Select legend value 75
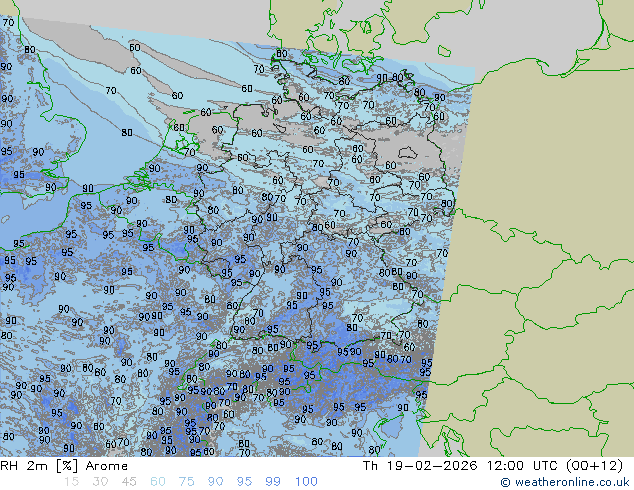The image size is (634, 490). [186, 482]
